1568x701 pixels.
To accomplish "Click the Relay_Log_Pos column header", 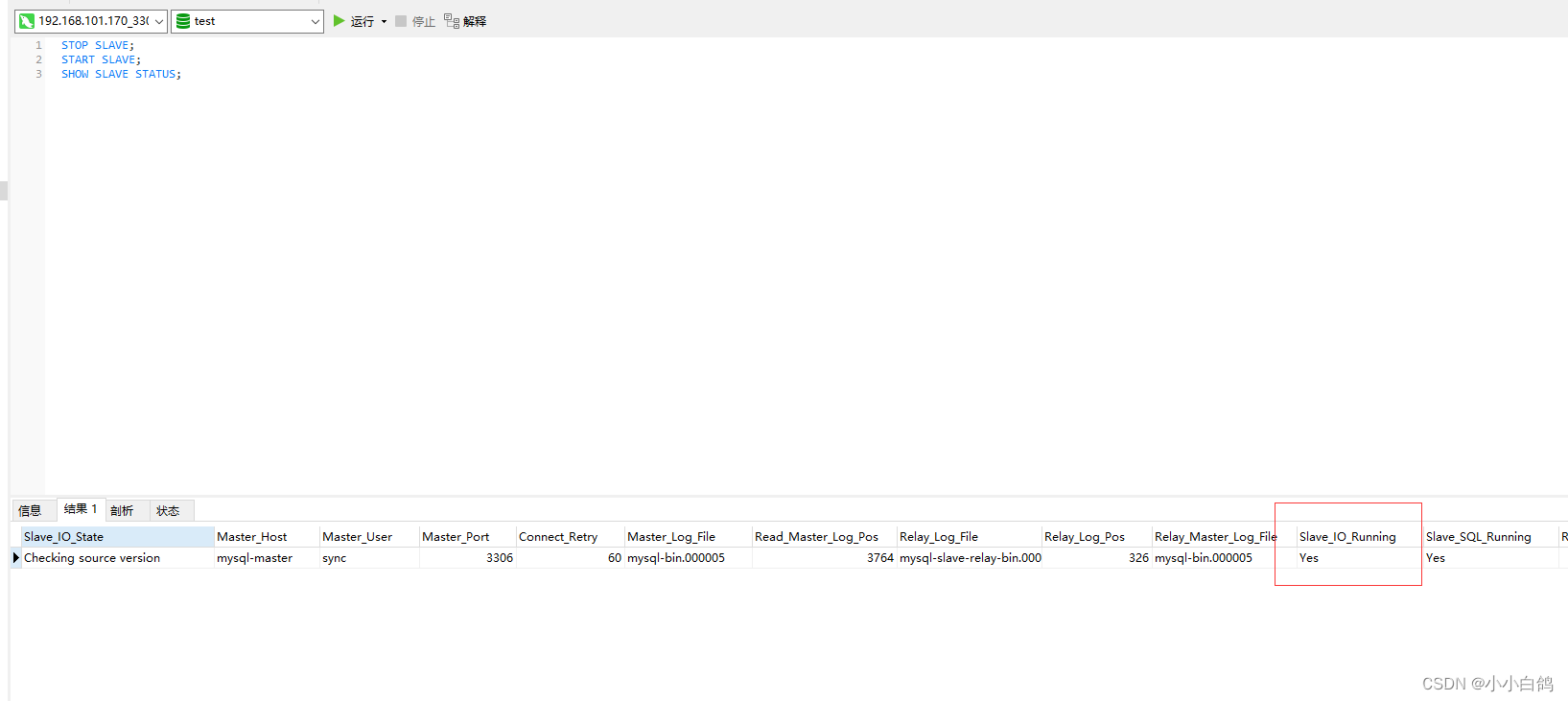I will pos(1097,537).
